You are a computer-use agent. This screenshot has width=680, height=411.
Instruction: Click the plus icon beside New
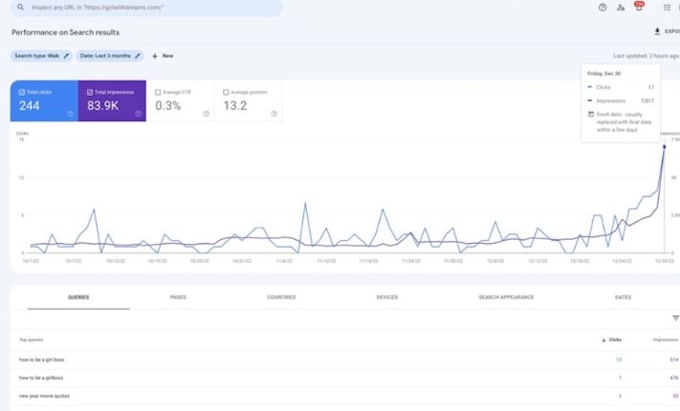[155, 56]
